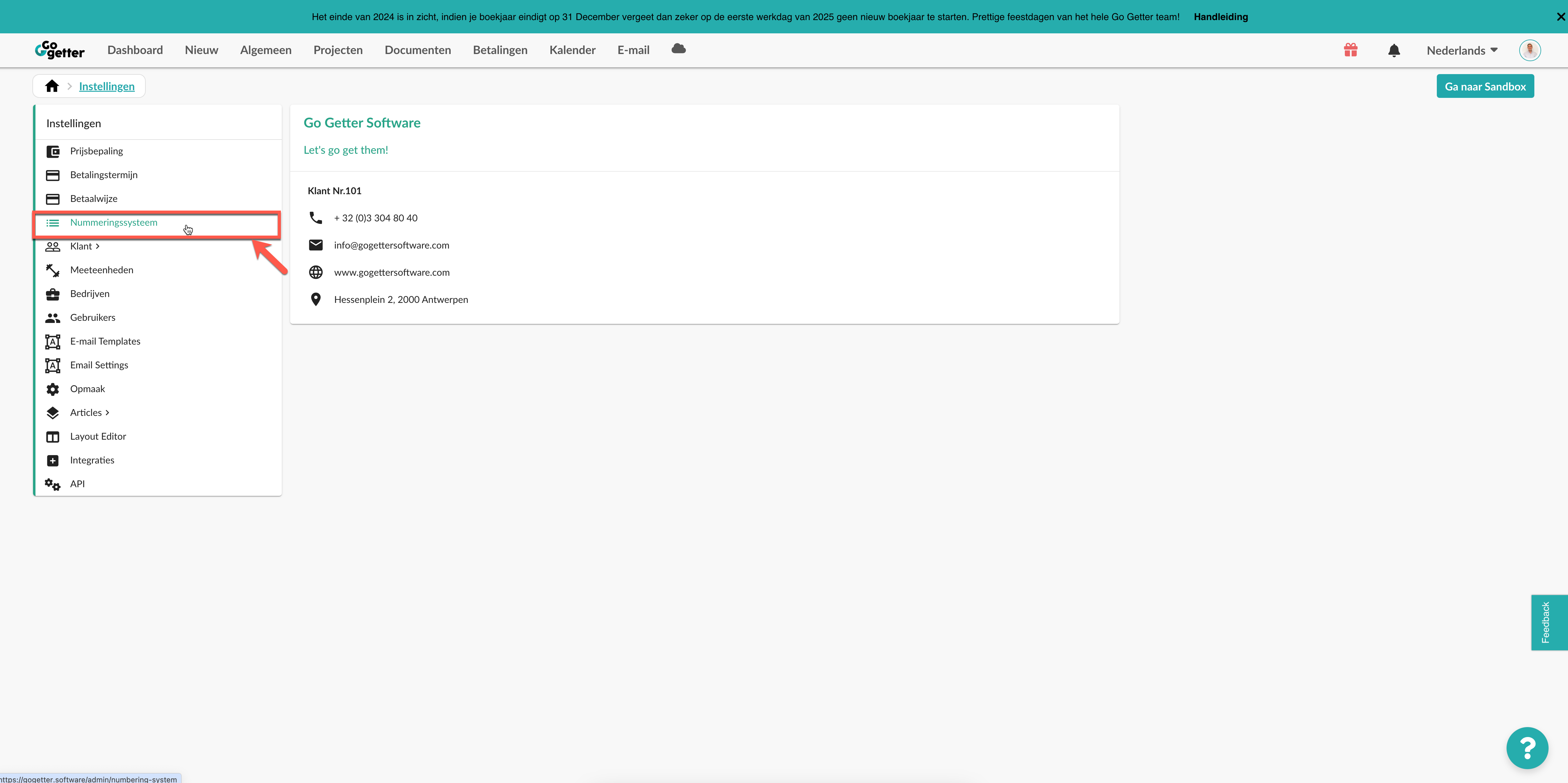Screen dimensions: 1568x783
Task: Click the Klant people icon
Action: [53, 246]
